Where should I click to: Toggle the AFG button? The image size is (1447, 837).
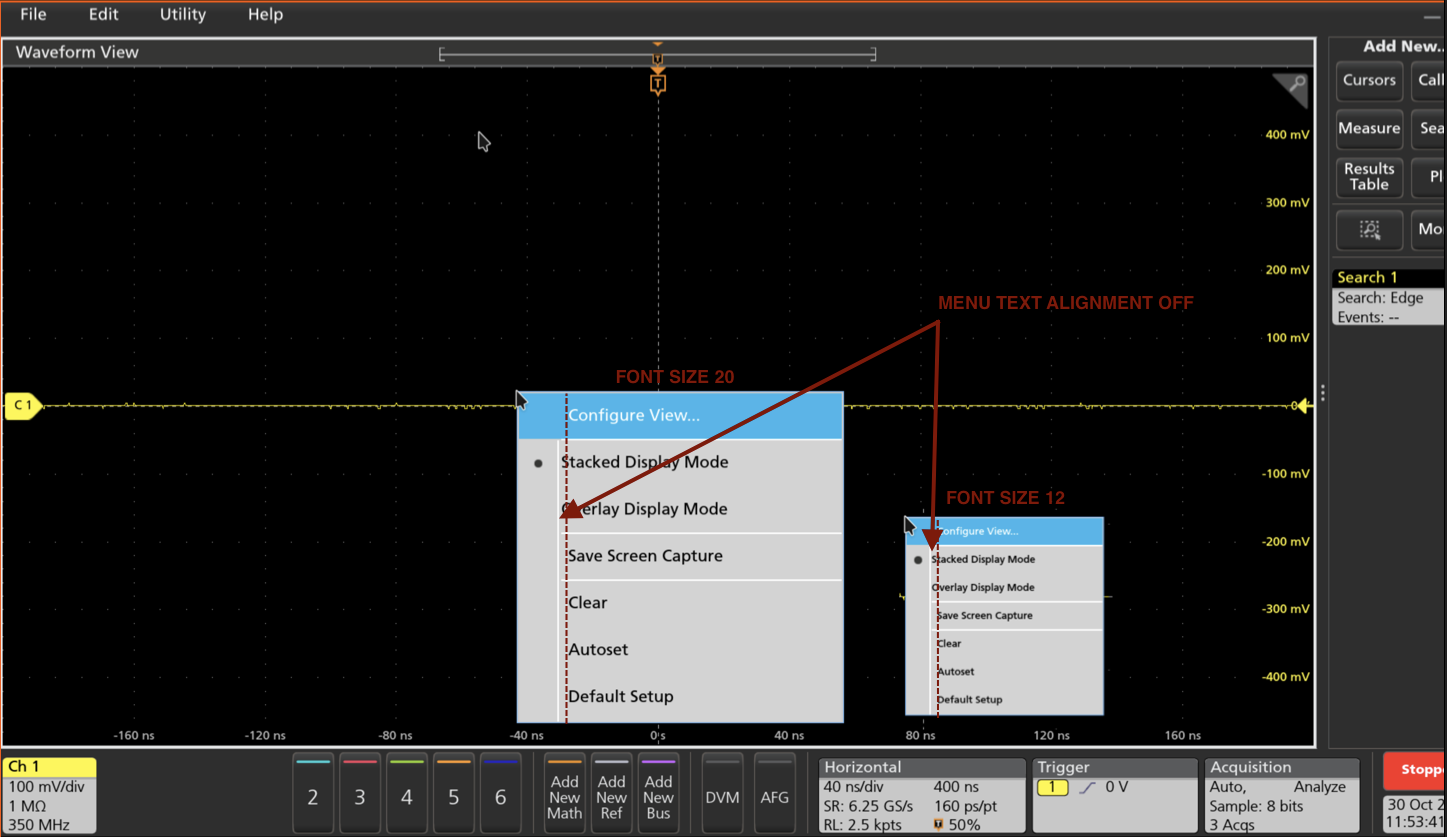pyautogui.click(x=775, y=796)
